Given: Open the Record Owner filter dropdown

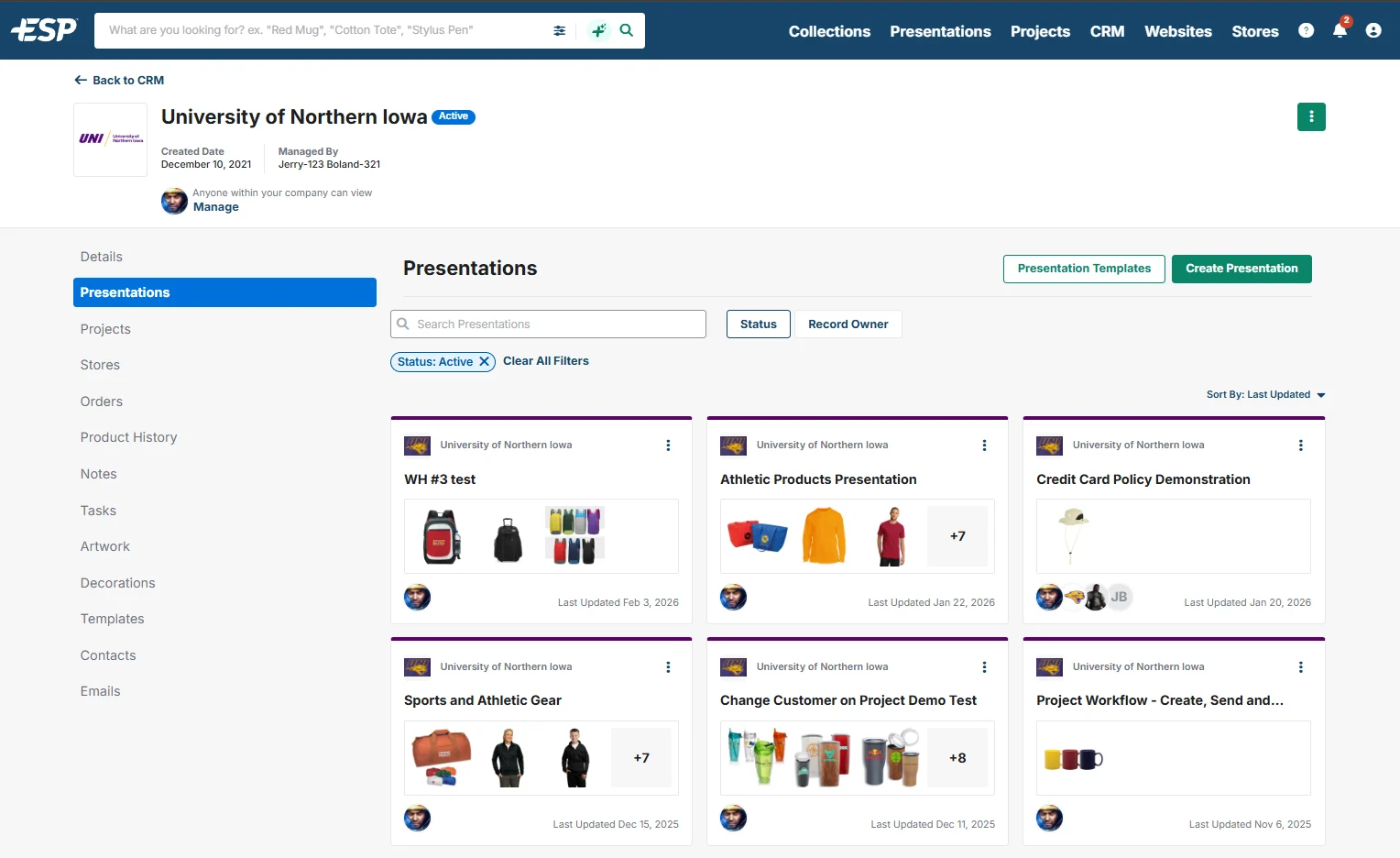Looking at the screenshot, I should 848,324.
